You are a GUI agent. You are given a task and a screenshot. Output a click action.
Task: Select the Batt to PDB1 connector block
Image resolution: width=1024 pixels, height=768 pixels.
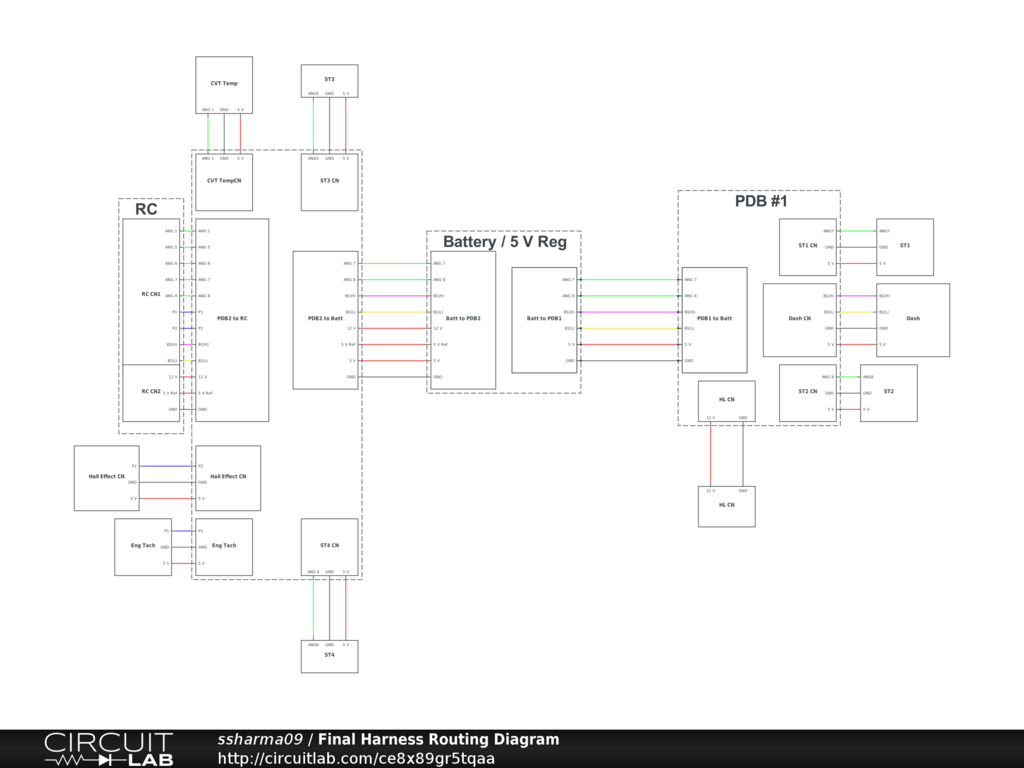pos(544,319)
